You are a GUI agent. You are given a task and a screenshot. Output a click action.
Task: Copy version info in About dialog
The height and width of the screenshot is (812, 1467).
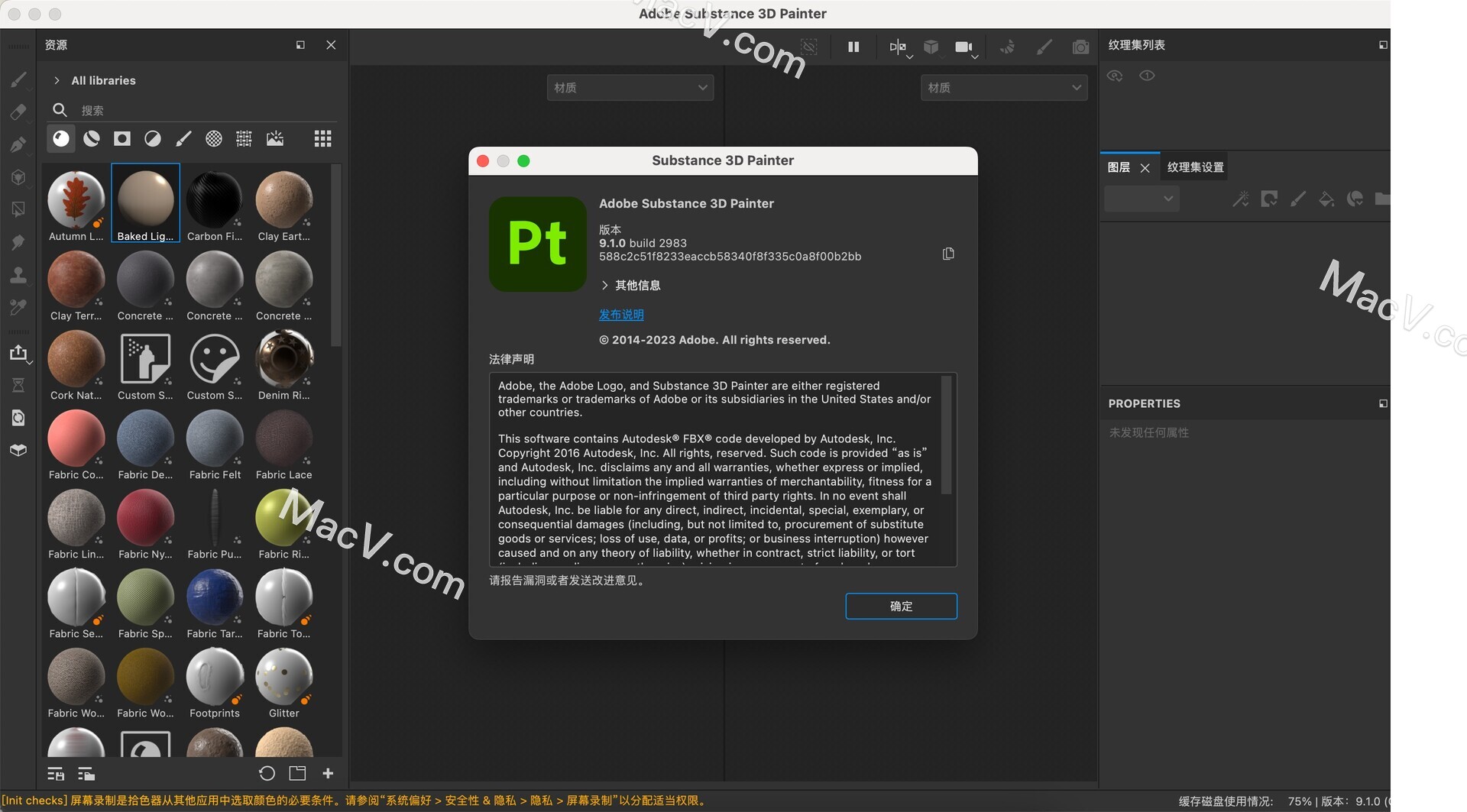tap(948, 254)
